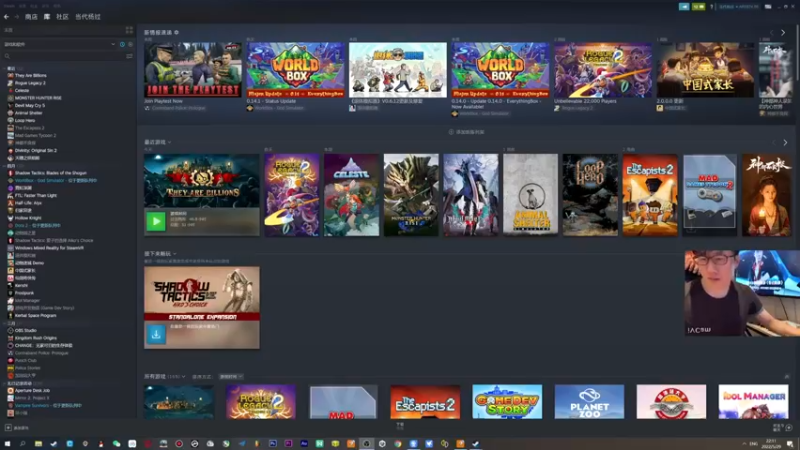
Task: Open WeChat from the taskbar
Action: click(x=116, y=444)
